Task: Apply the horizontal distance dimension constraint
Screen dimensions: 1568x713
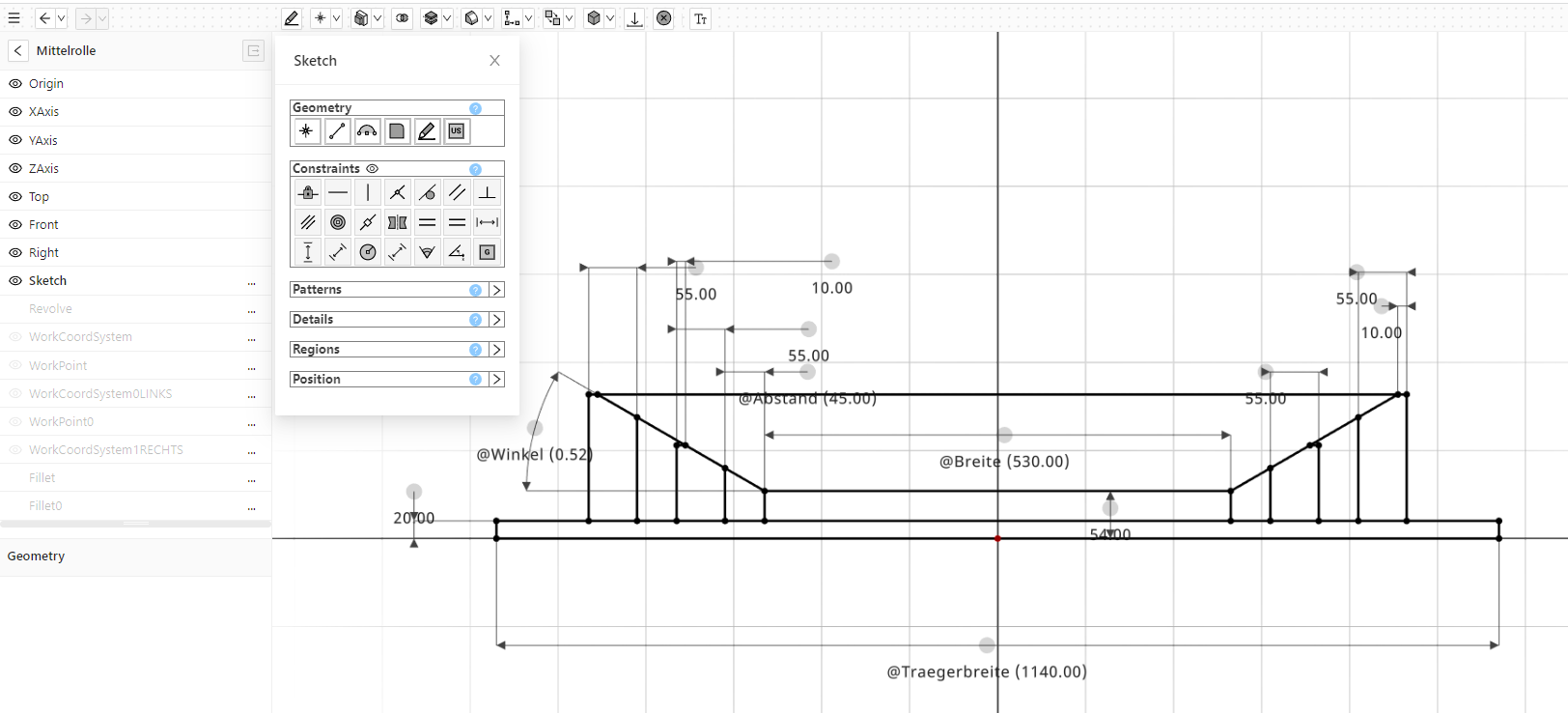Action: coord(488,222)
